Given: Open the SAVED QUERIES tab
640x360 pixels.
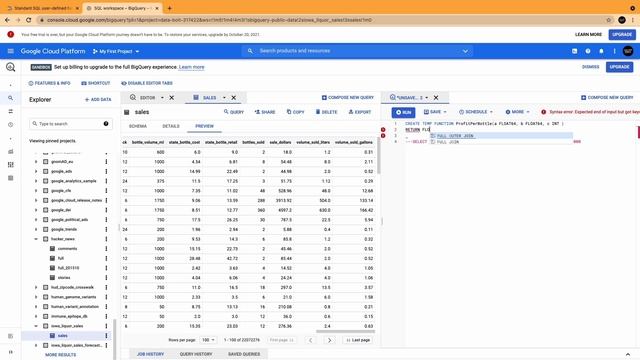Looking at the screenshot, I should pyautogui.click(x=244, y=354).
